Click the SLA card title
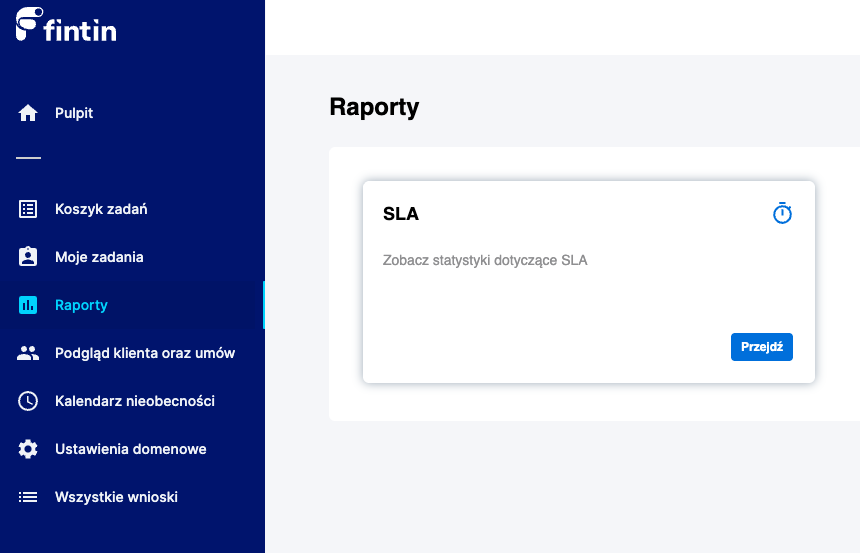This screenshot has height=553, width=860. [401, 214]
